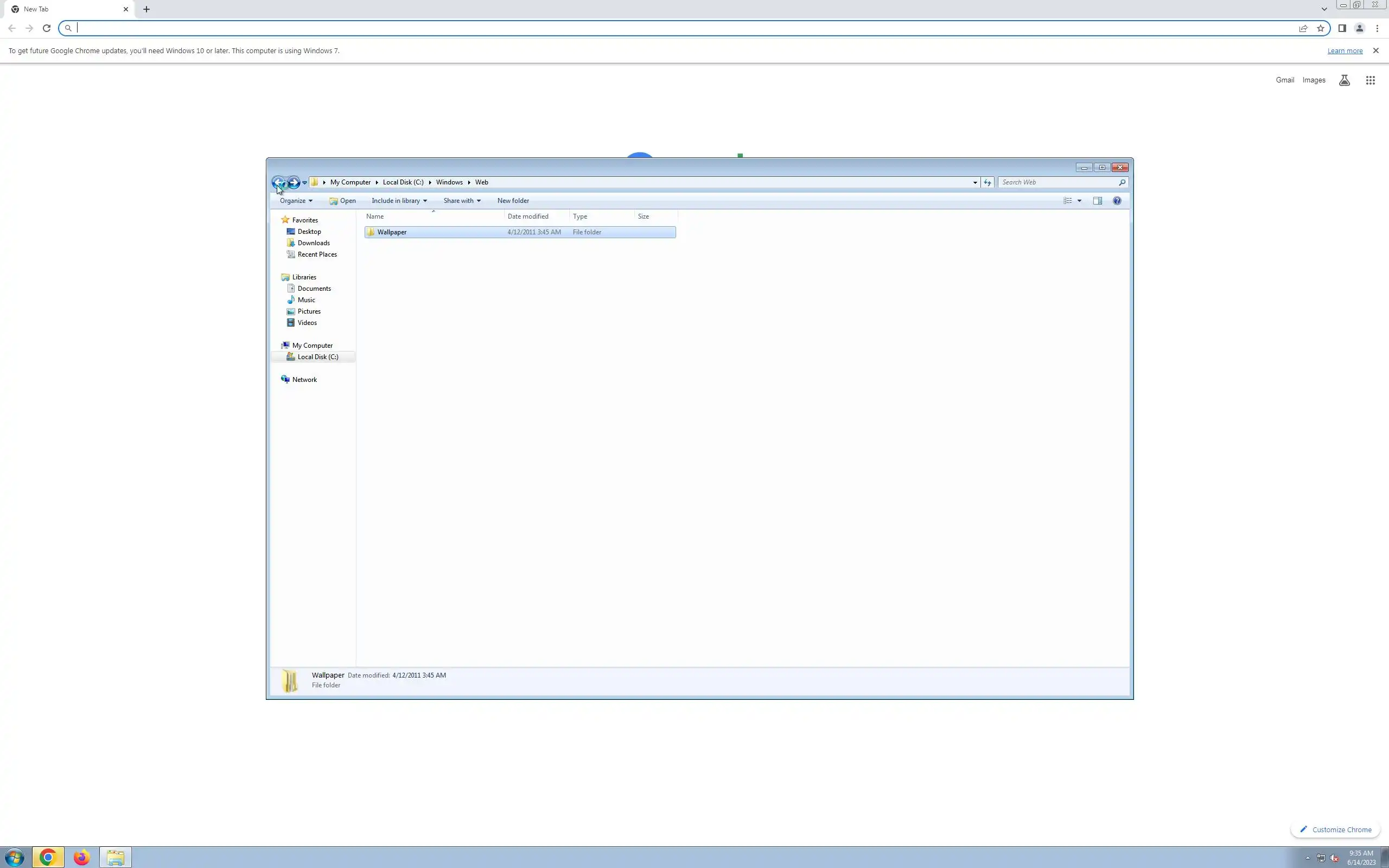Click the New folder button
1389x868 pixels.
point(513,200)
